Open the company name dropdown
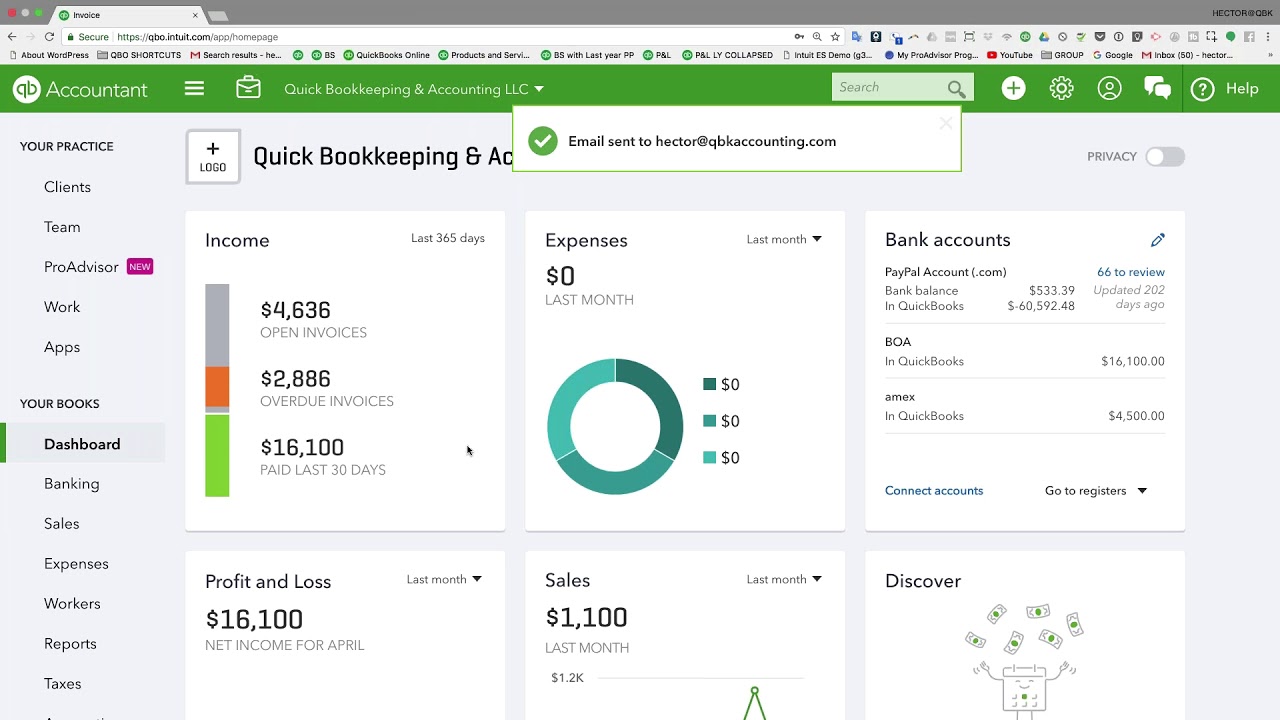This screenshot has width=1280, height=720. pyautogui.click(x=414, y=89)
